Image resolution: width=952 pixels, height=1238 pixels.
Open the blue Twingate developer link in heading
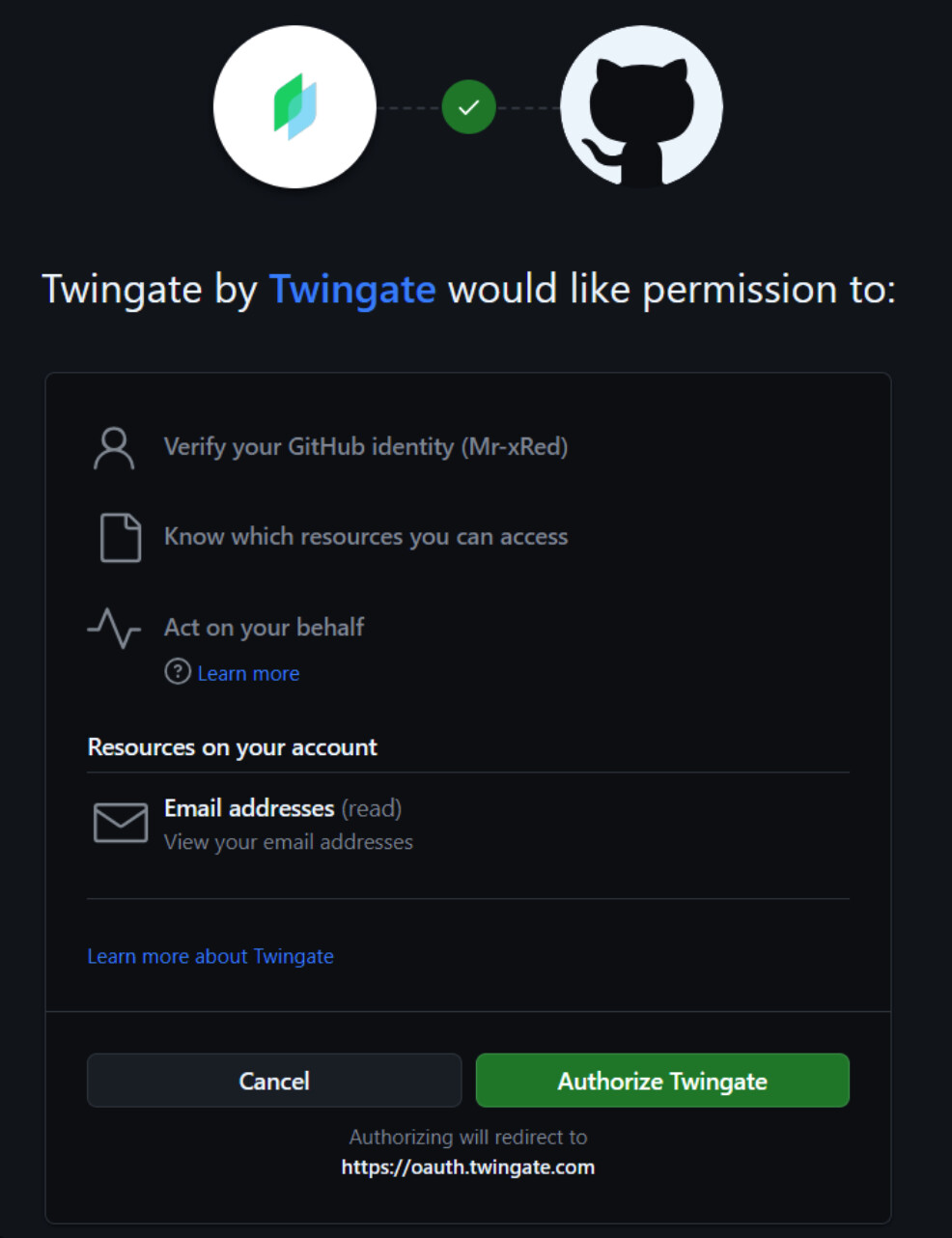point(352,289)
